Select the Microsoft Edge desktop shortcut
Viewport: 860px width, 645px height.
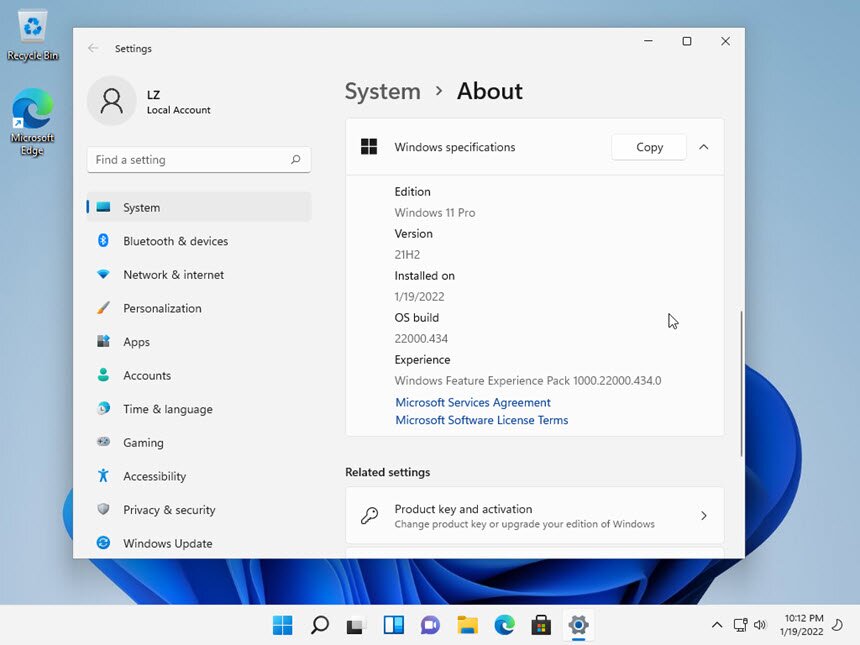[x=32, y=122]
